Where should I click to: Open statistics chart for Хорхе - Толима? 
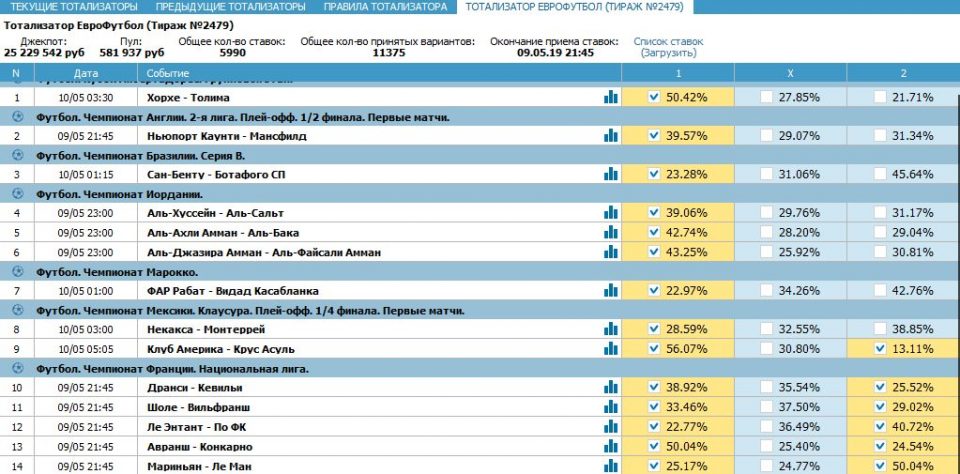click(x=610, y=97)
